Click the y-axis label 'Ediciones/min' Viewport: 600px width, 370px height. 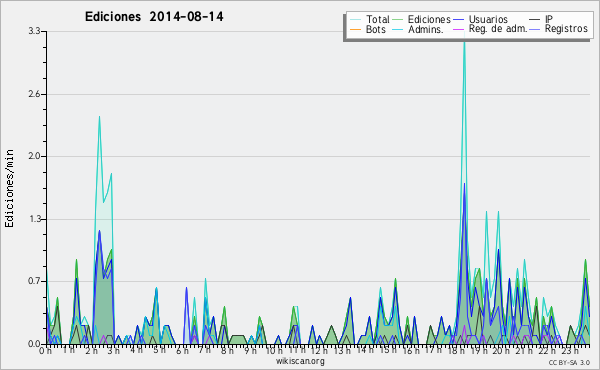[x=9, y=188]
